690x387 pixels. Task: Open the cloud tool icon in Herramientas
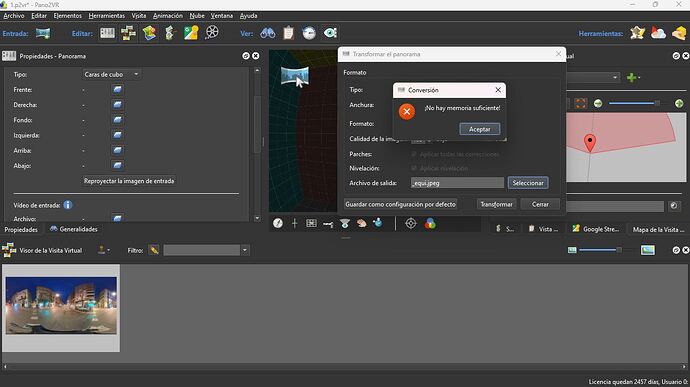pos(658,33)
